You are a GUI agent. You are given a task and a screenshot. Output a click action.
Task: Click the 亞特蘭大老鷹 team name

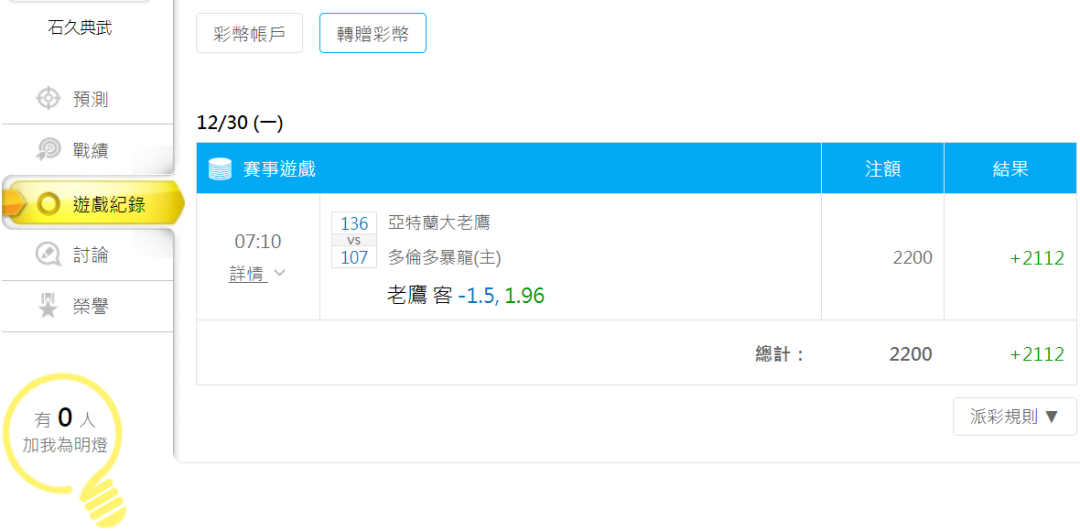439,223
